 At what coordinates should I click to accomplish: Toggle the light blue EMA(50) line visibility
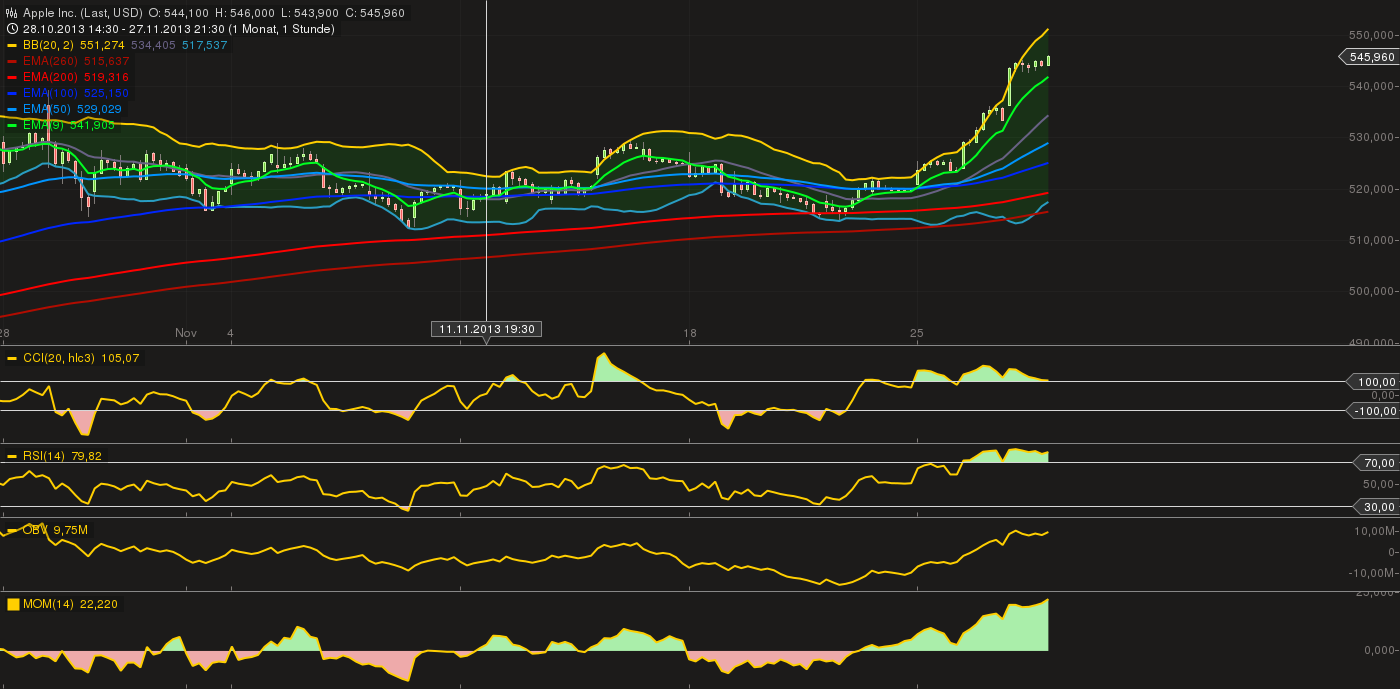(11, 108)
